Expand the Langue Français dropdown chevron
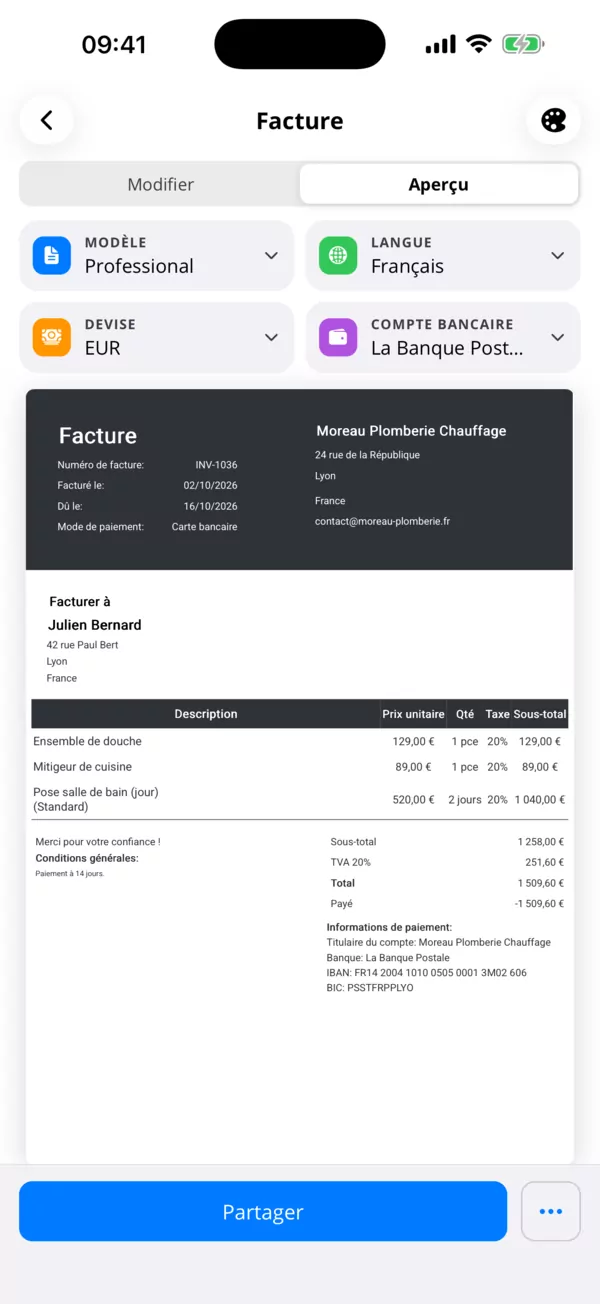The width and height of the screenshot is (600, 1304). click(x=558, y=255)
